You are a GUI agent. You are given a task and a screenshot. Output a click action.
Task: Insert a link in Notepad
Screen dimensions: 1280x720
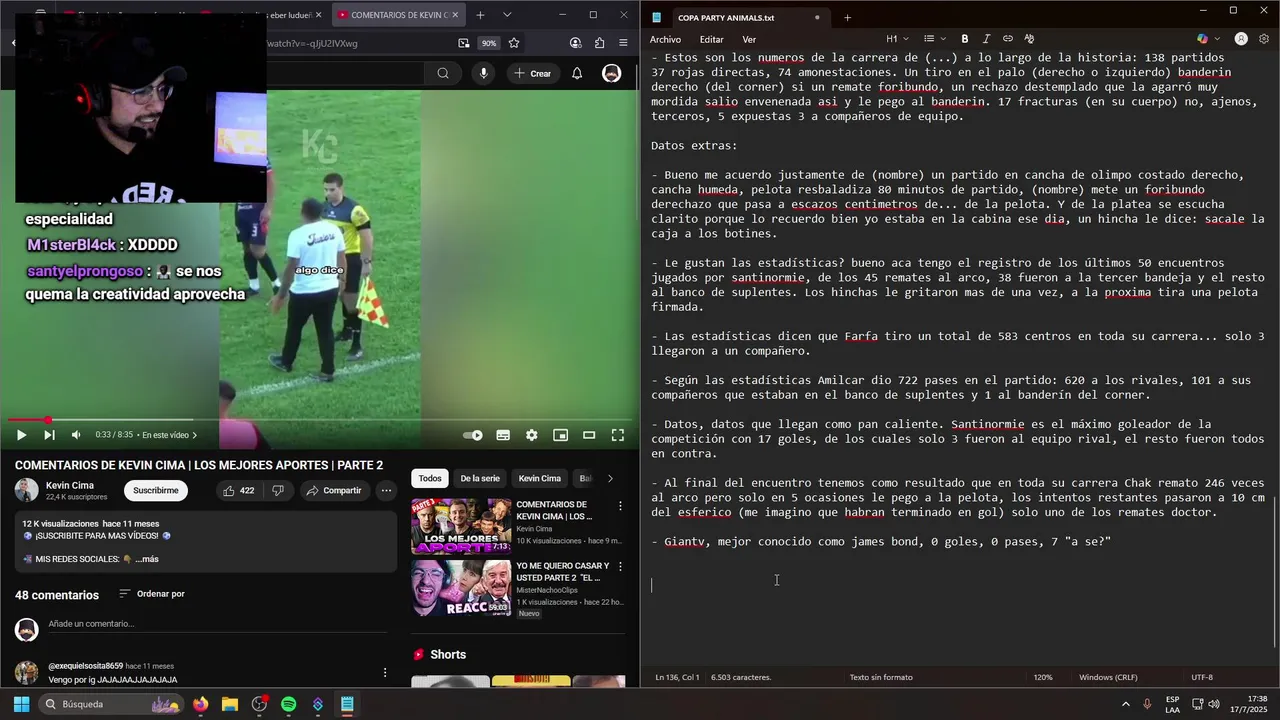[x=1008, y=39]
